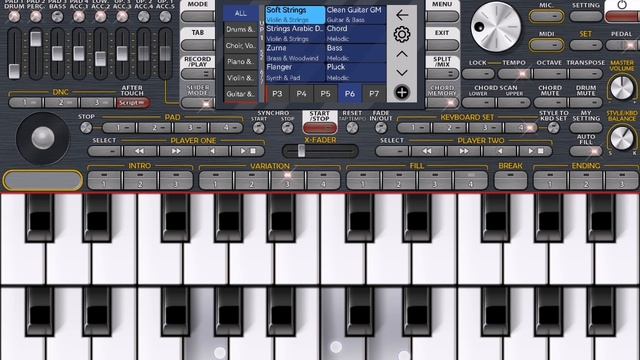
Task: Rewind Player Two
Action: pyautogui.click(x=427, y=151)
